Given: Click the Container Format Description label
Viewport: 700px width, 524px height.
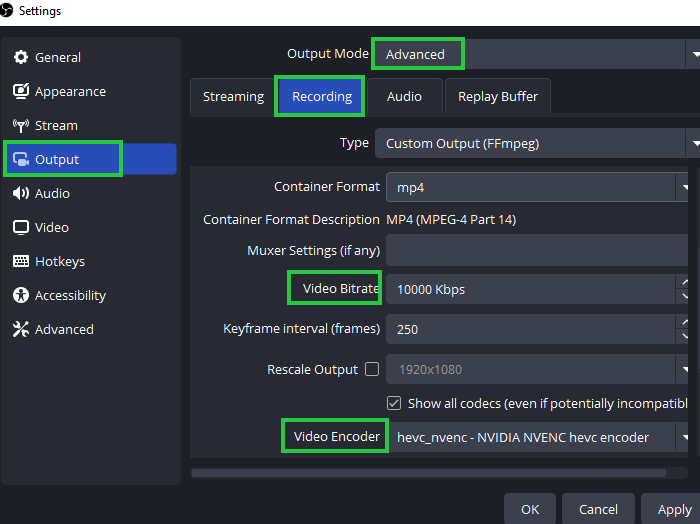Looking at the screenshot, I should click(291, 220).
